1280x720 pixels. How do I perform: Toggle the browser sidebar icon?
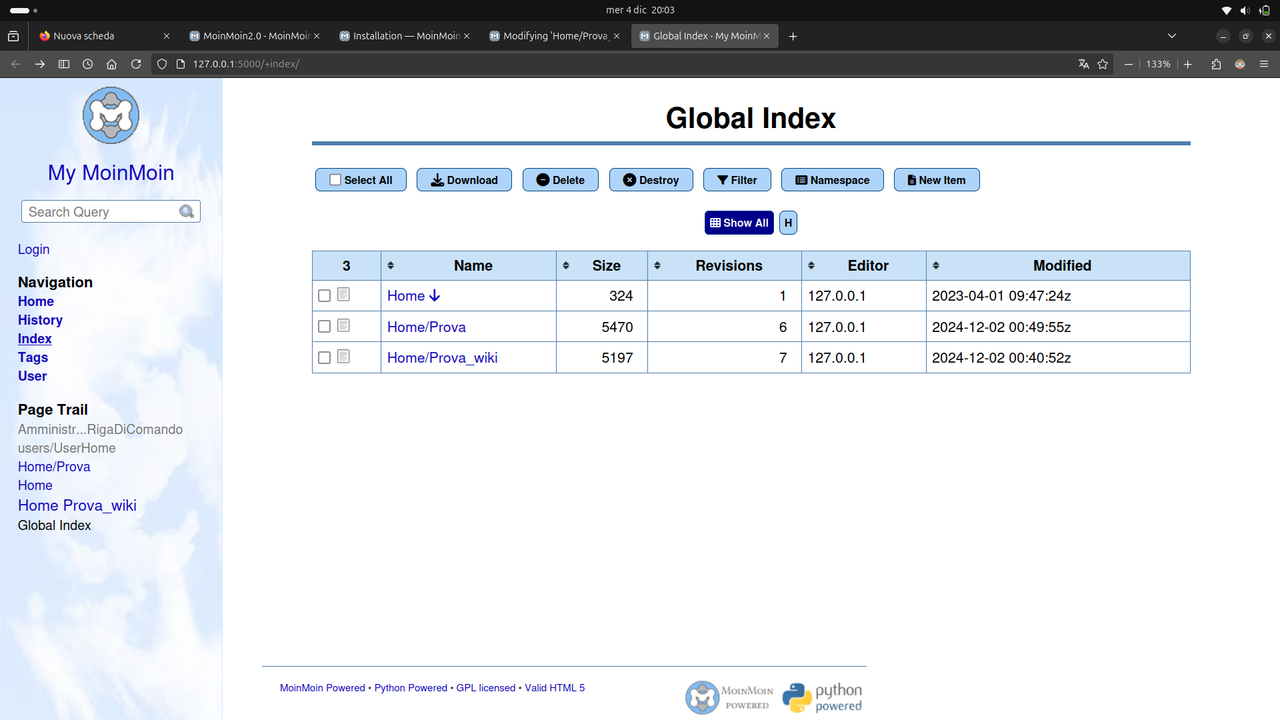[64, 64]
